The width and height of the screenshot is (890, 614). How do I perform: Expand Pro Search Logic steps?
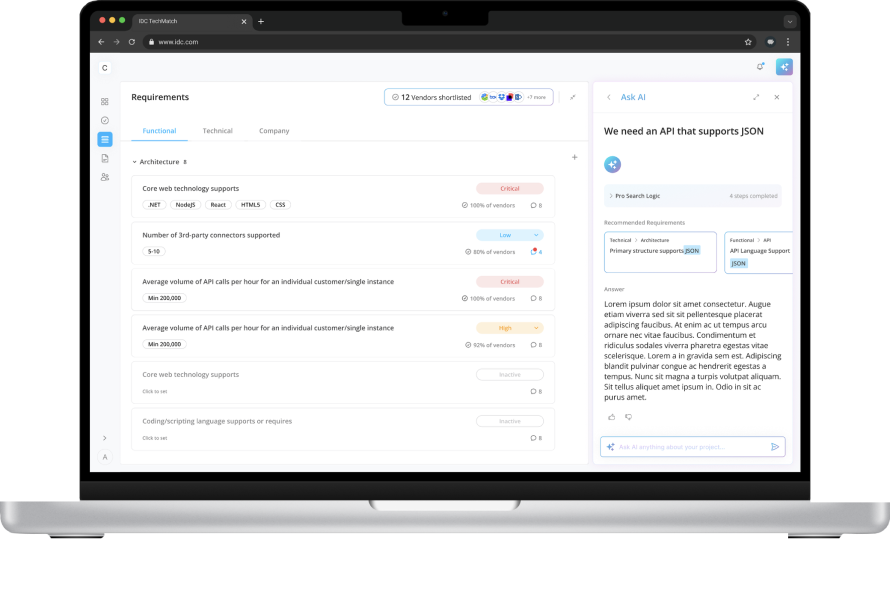tap(611, 196)
